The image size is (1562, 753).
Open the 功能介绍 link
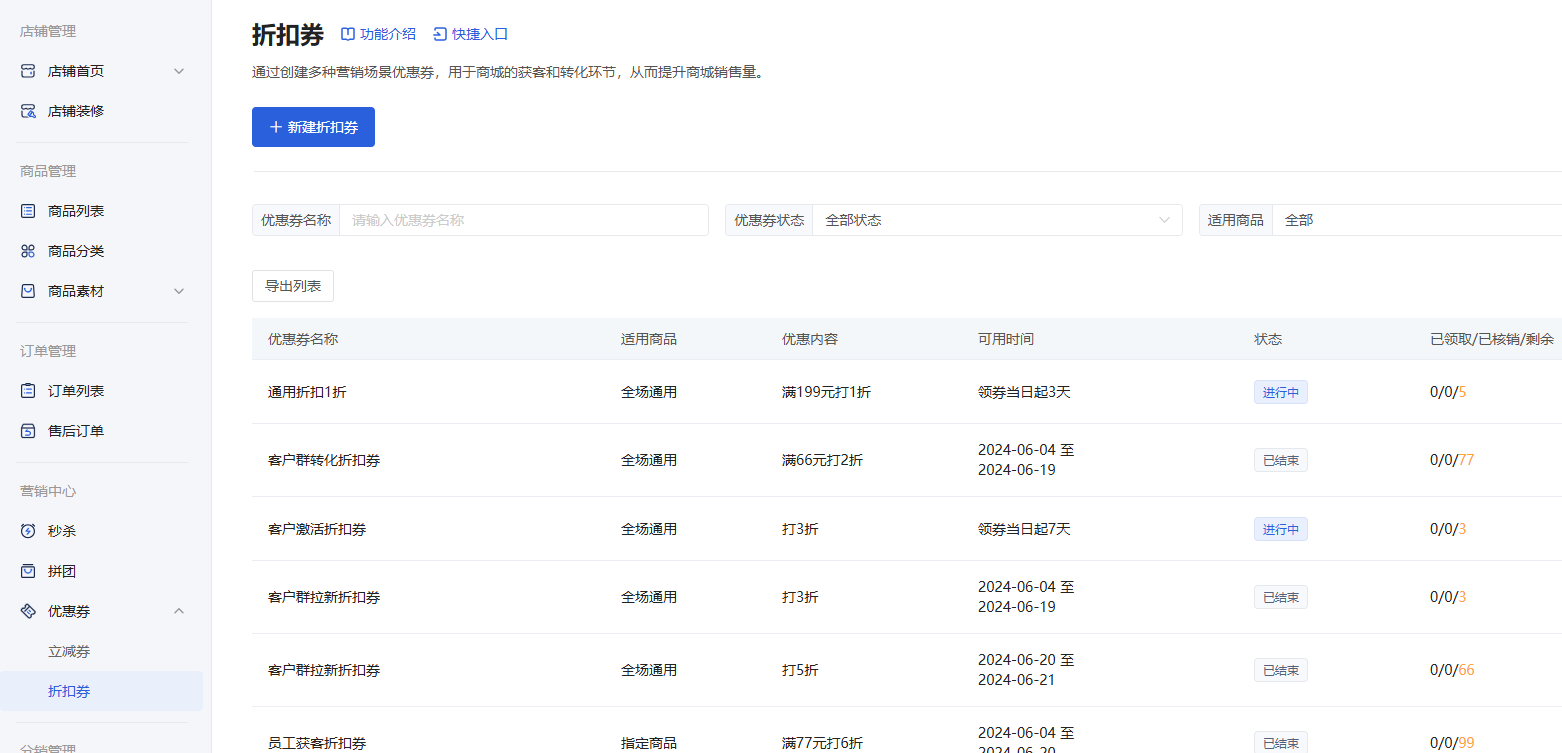click(x=378, y=34)
